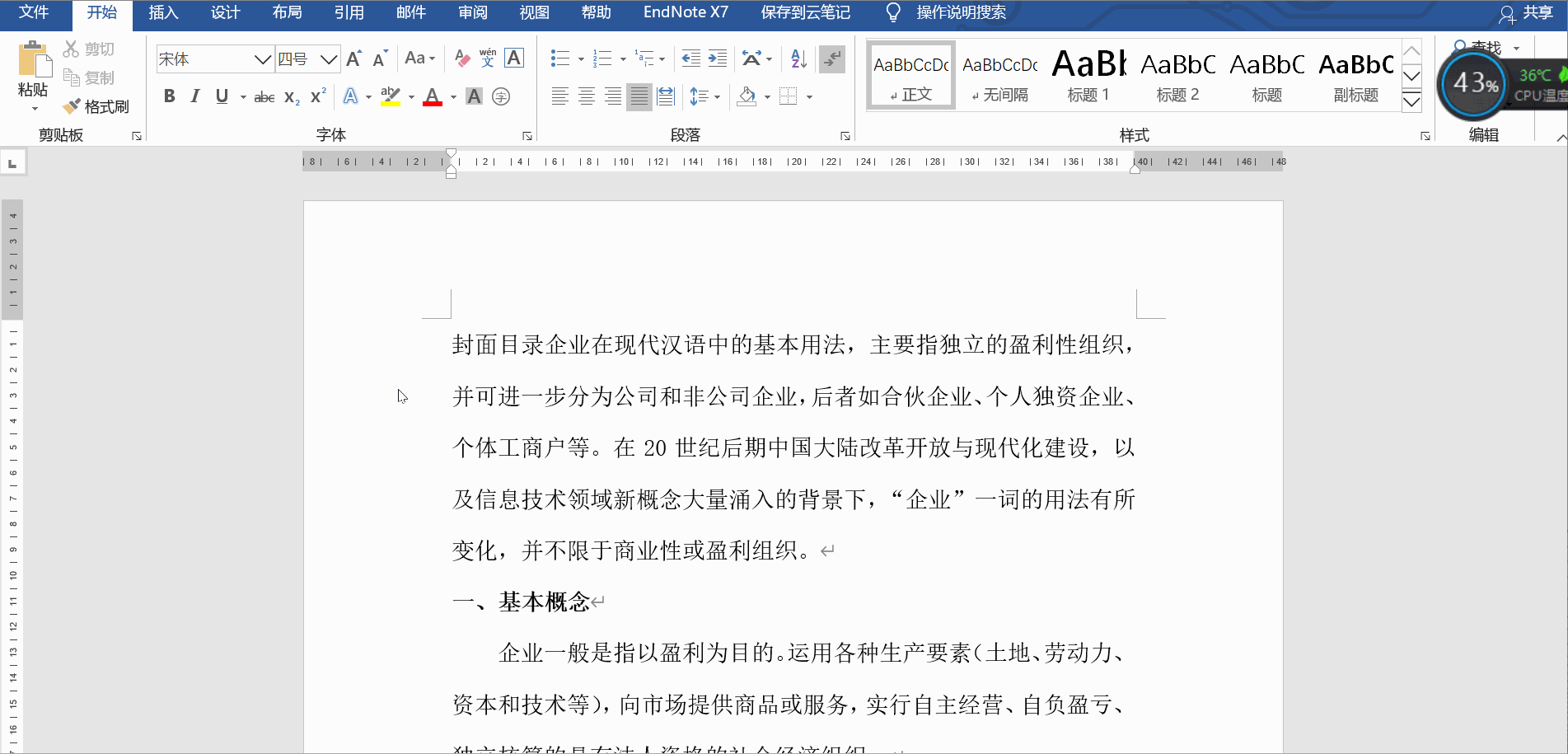Click the subscript icon

[290, 96]
